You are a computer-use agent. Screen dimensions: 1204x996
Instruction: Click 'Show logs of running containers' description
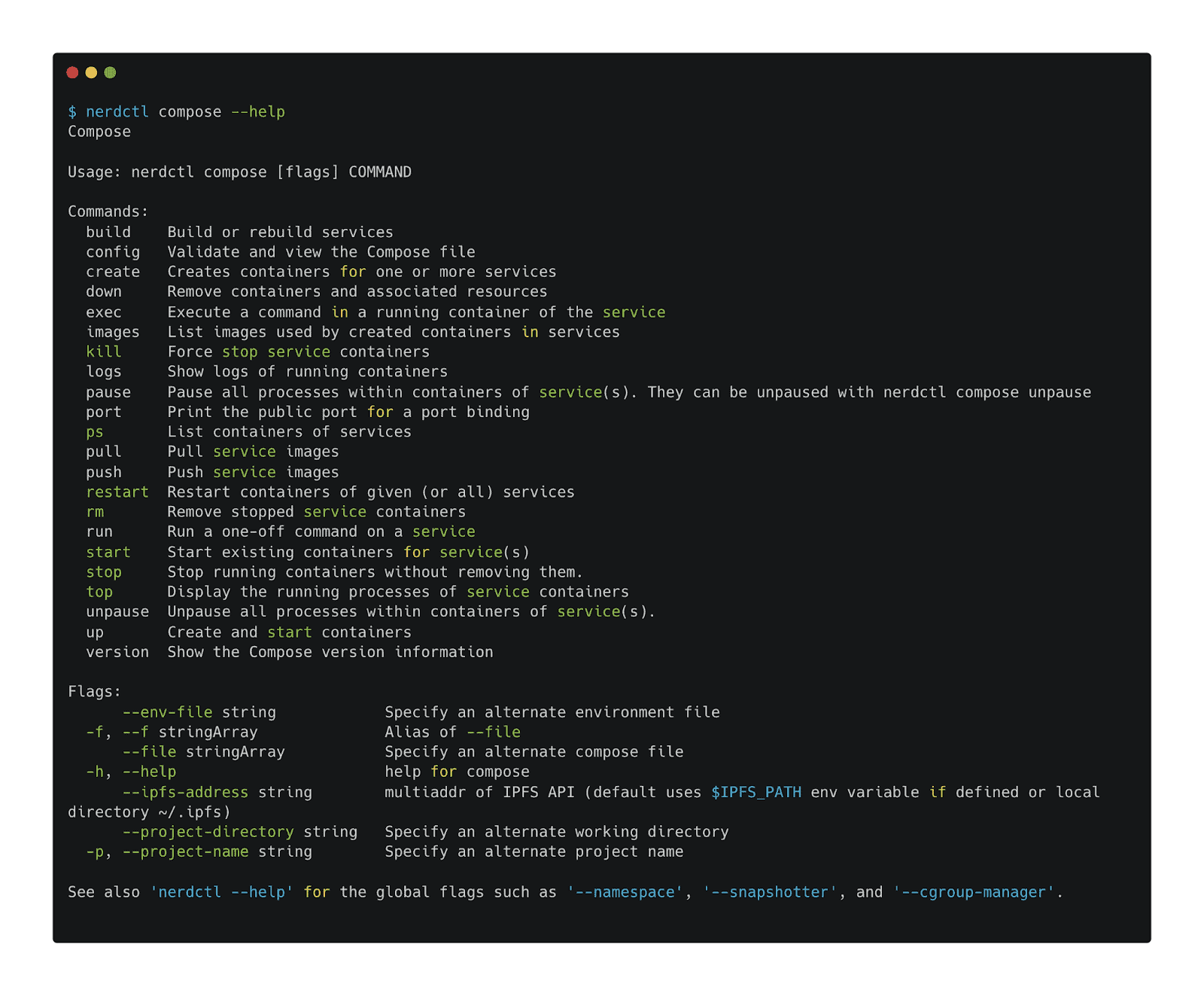(x=307, y=372)
